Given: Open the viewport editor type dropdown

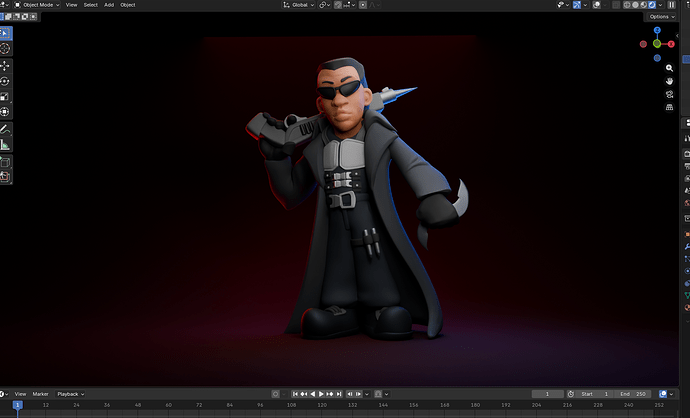Looking at the screenshot, I should pyautogui.click(x=4, y=5).
